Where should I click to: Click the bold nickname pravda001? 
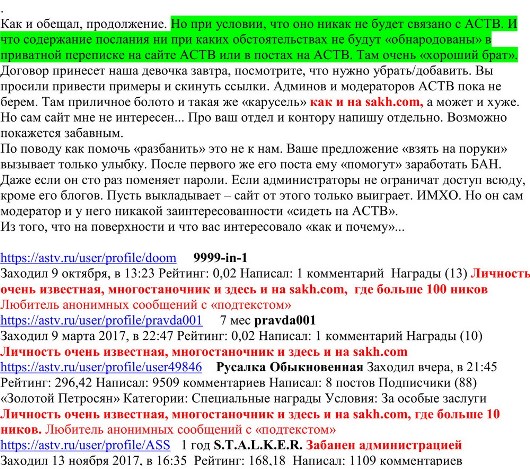[285, 320]
